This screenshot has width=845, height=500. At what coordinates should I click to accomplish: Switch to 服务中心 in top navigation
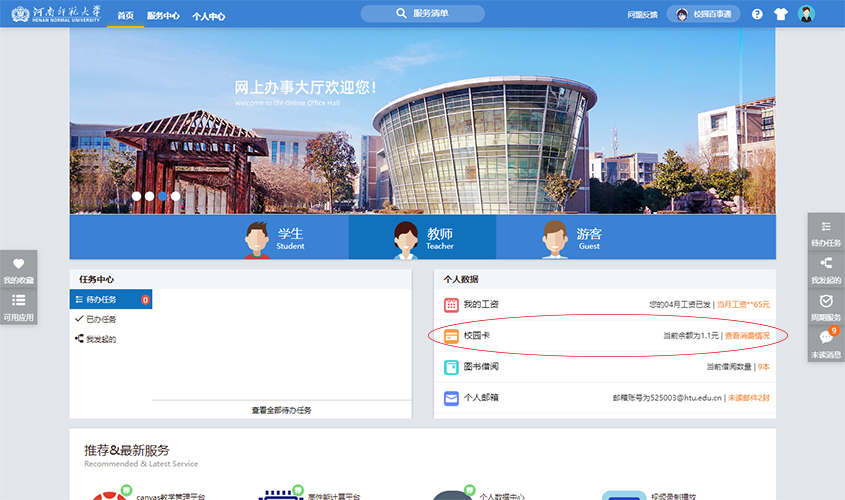163,16
